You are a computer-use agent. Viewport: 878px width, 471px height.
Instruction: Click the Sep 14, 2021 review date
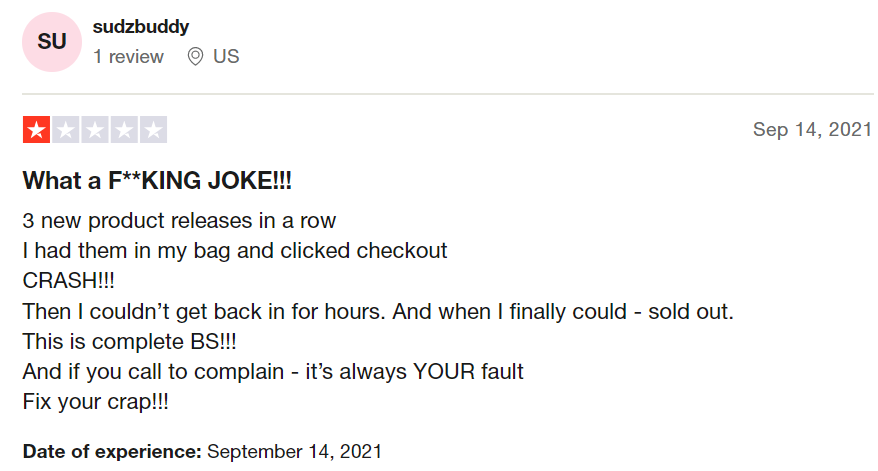coord(812,129)
